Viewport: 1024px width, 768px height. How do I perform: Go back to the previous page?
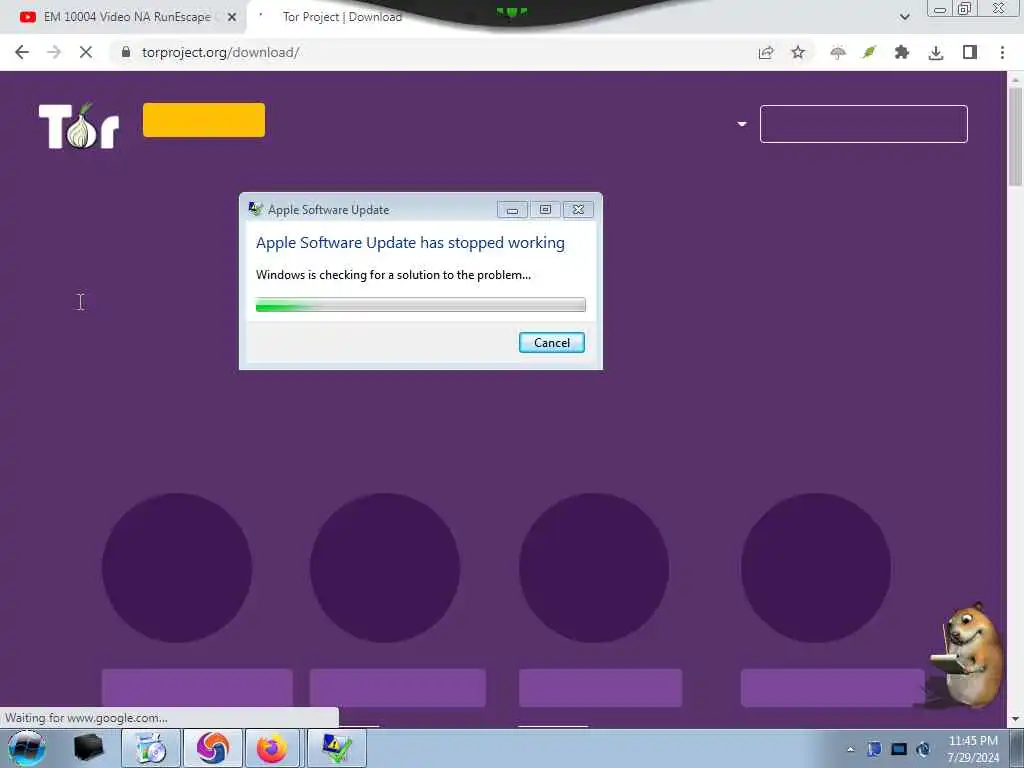[x=22, y=52]
